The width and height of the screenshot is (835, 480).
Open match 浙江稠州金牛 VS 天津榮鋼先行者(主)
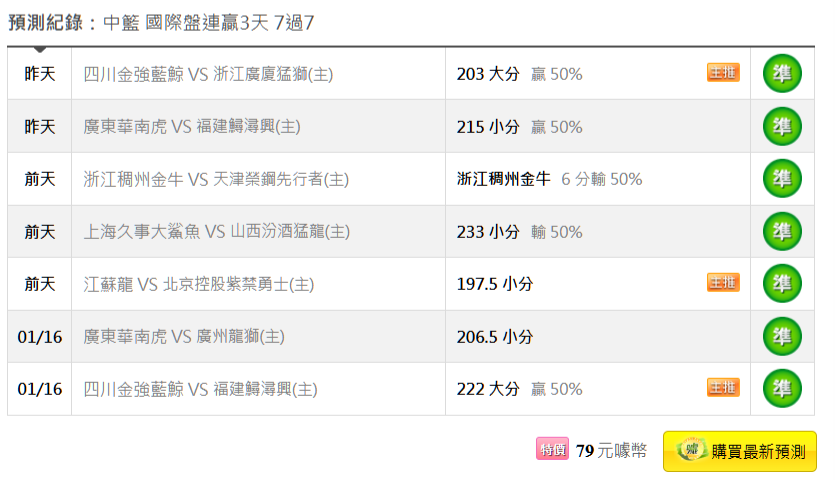click(216, 179)
